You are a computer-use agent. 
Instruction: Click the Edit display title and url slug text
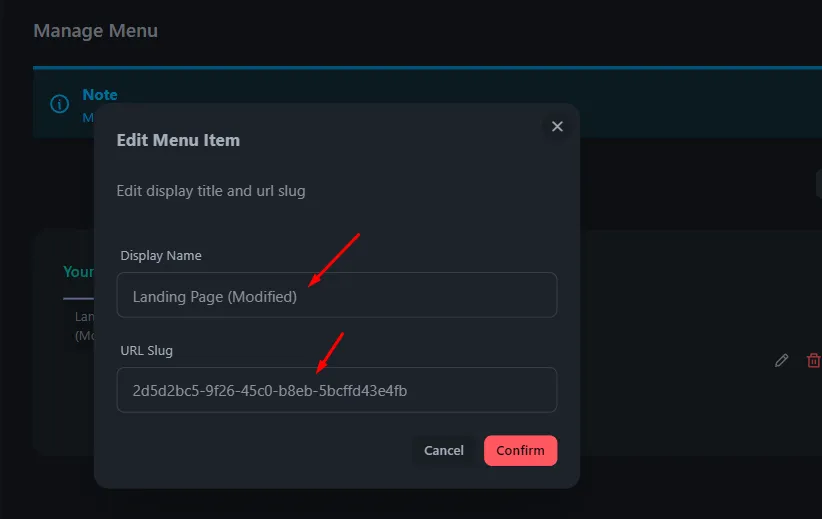[211, 191]
